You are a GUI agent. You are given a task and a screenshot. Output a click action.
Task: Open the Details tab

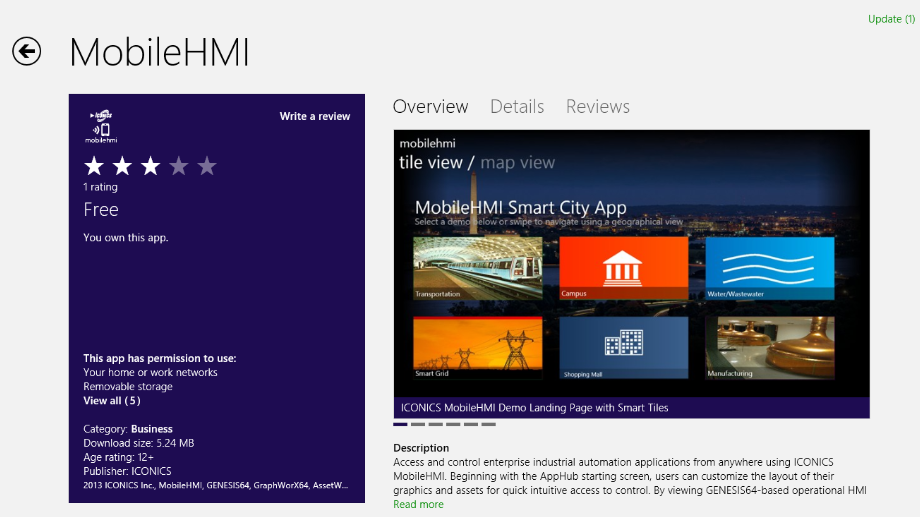[517, 107]
